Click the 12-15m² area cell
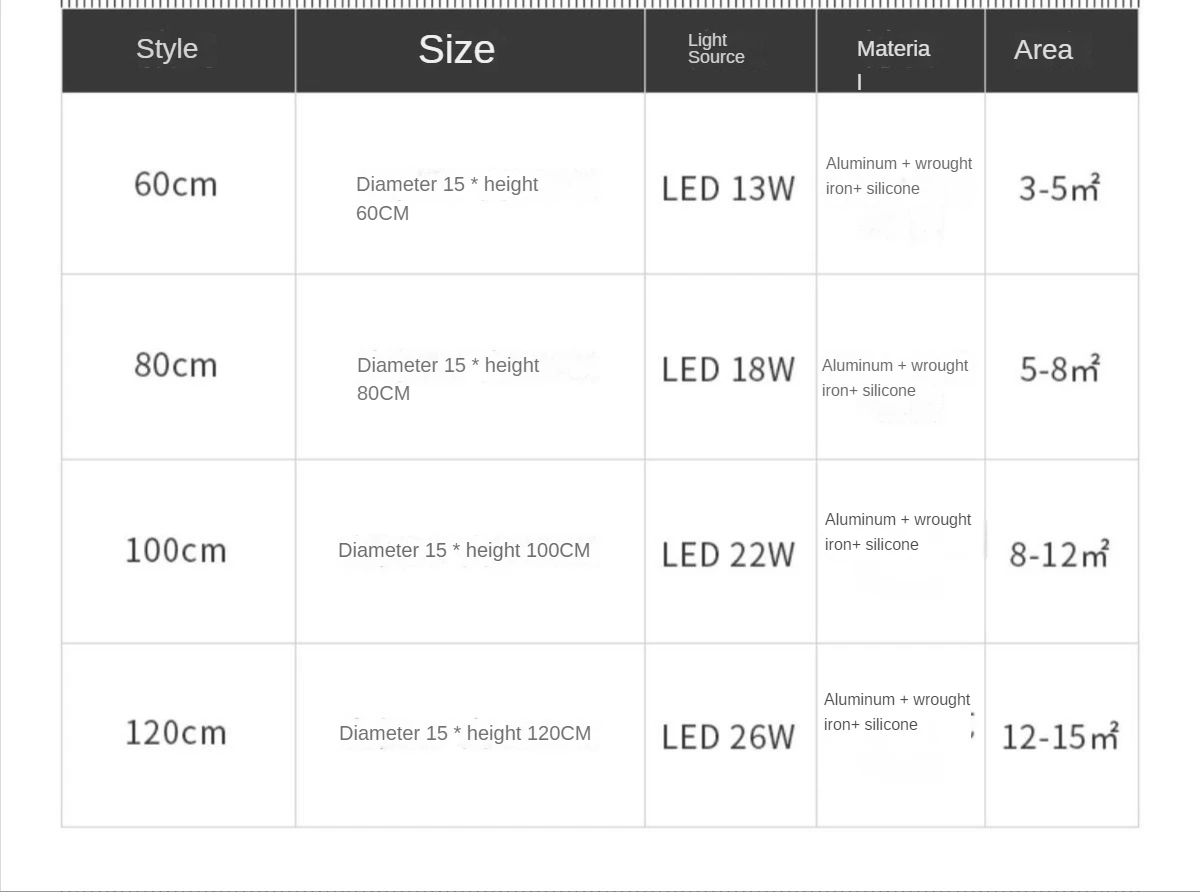Image resolution: width=1200 pixels, height=892 pixels. (x=1059, y=737)
